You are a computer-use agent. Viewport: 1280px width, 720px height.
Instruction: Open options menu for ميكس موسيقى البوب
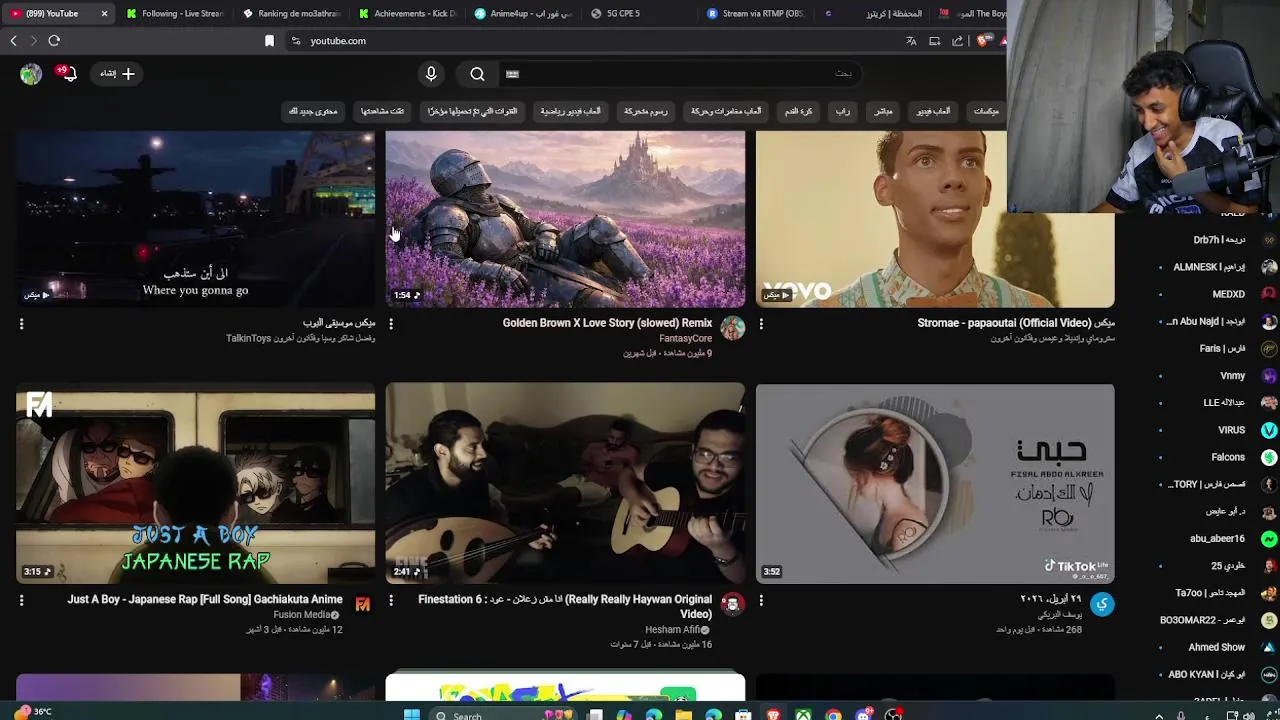(x=21, y=323)
